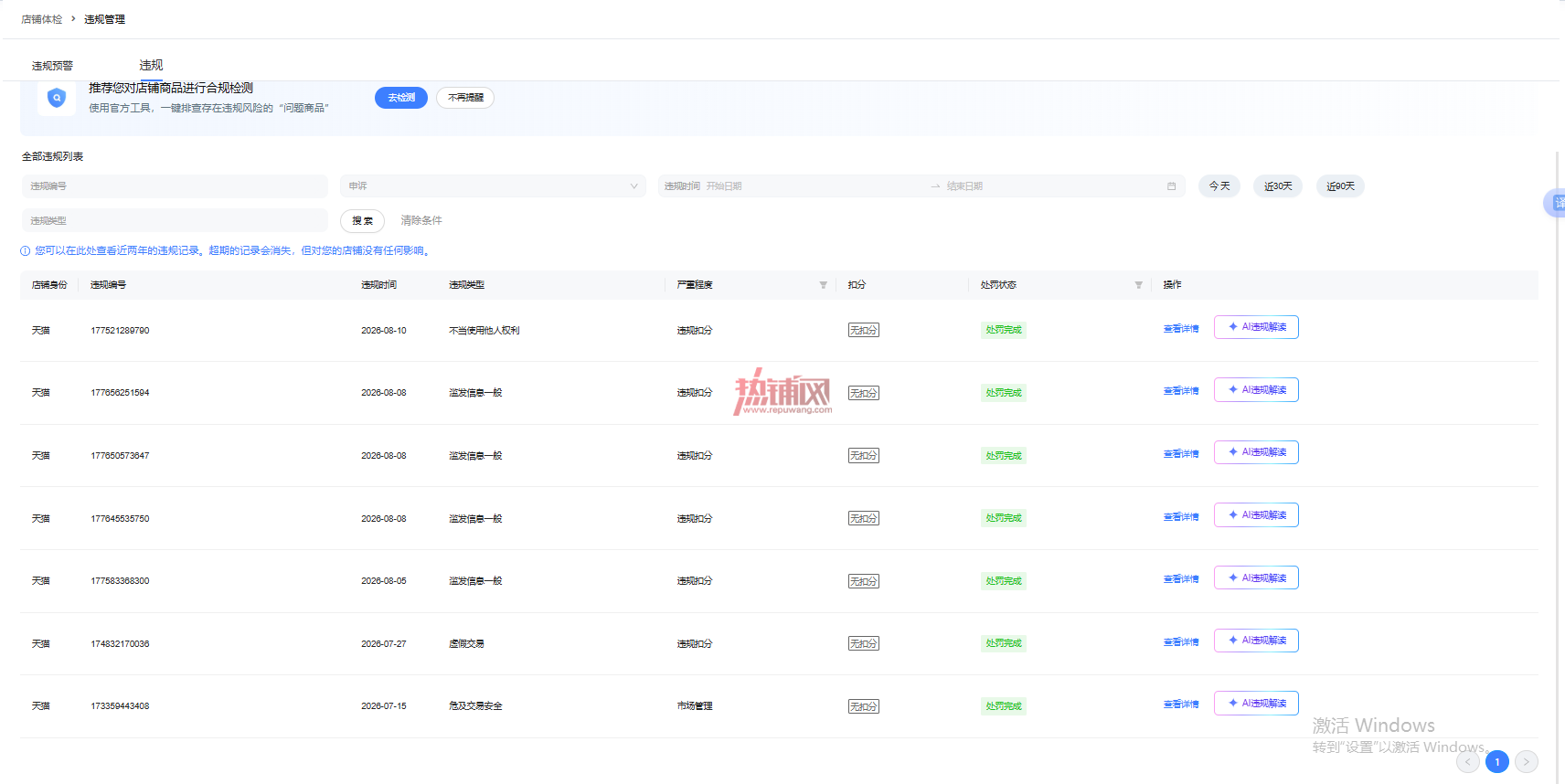Click the 违规时间 column header
The width and height of the screenshot is (1565, 784).
pos(378,285)
